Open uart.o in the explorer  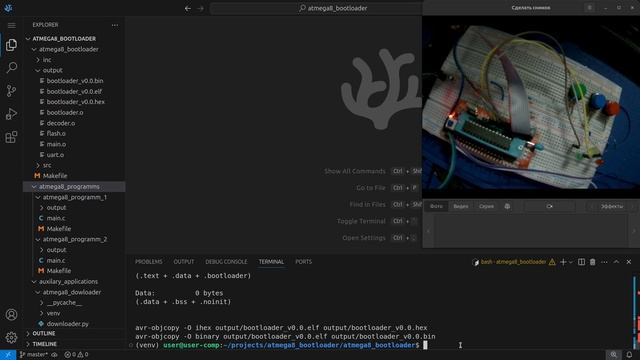click(x=55, y=155)
